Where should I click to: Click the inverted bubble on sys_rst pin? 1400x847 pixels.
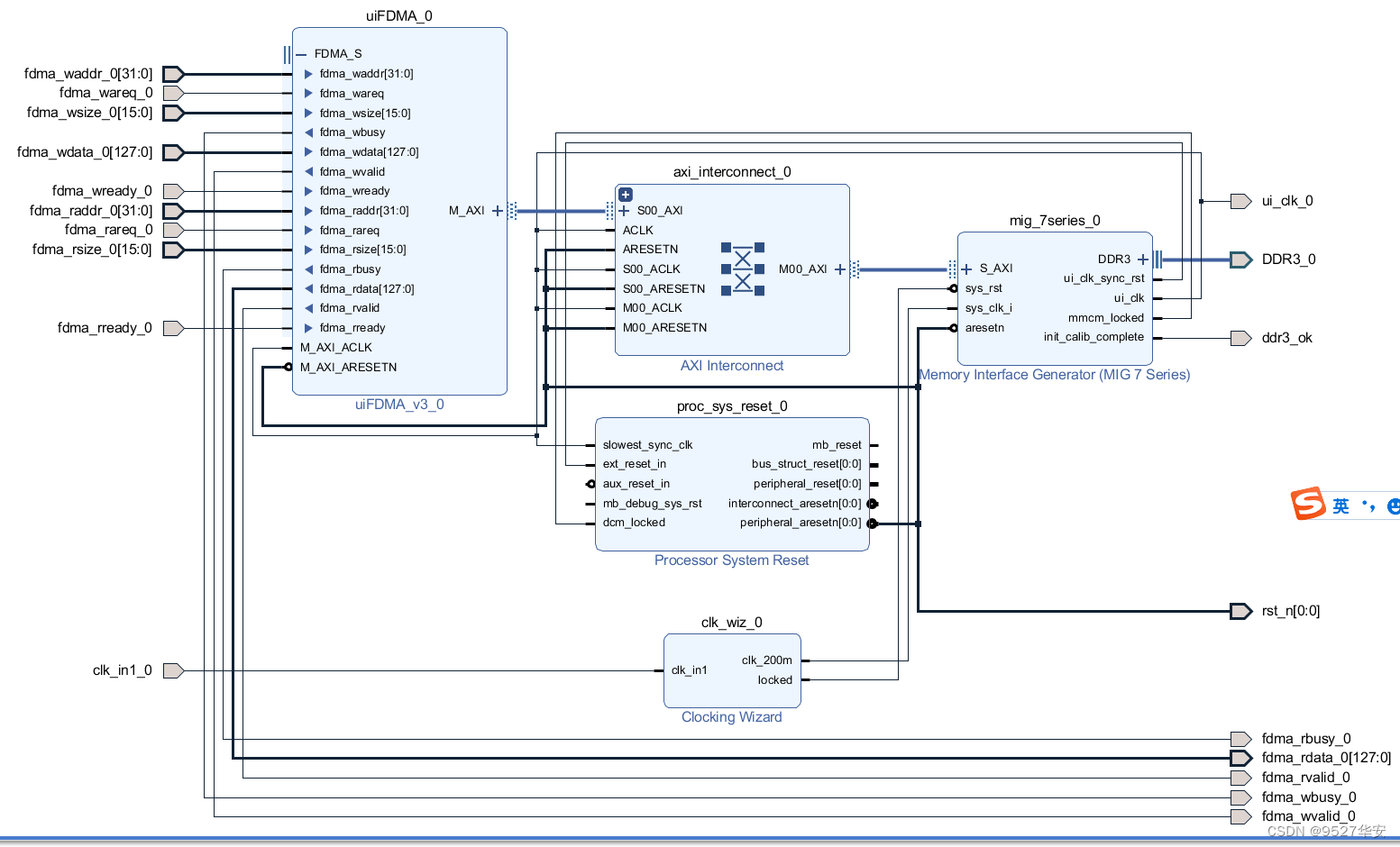[x=953, y=288]
